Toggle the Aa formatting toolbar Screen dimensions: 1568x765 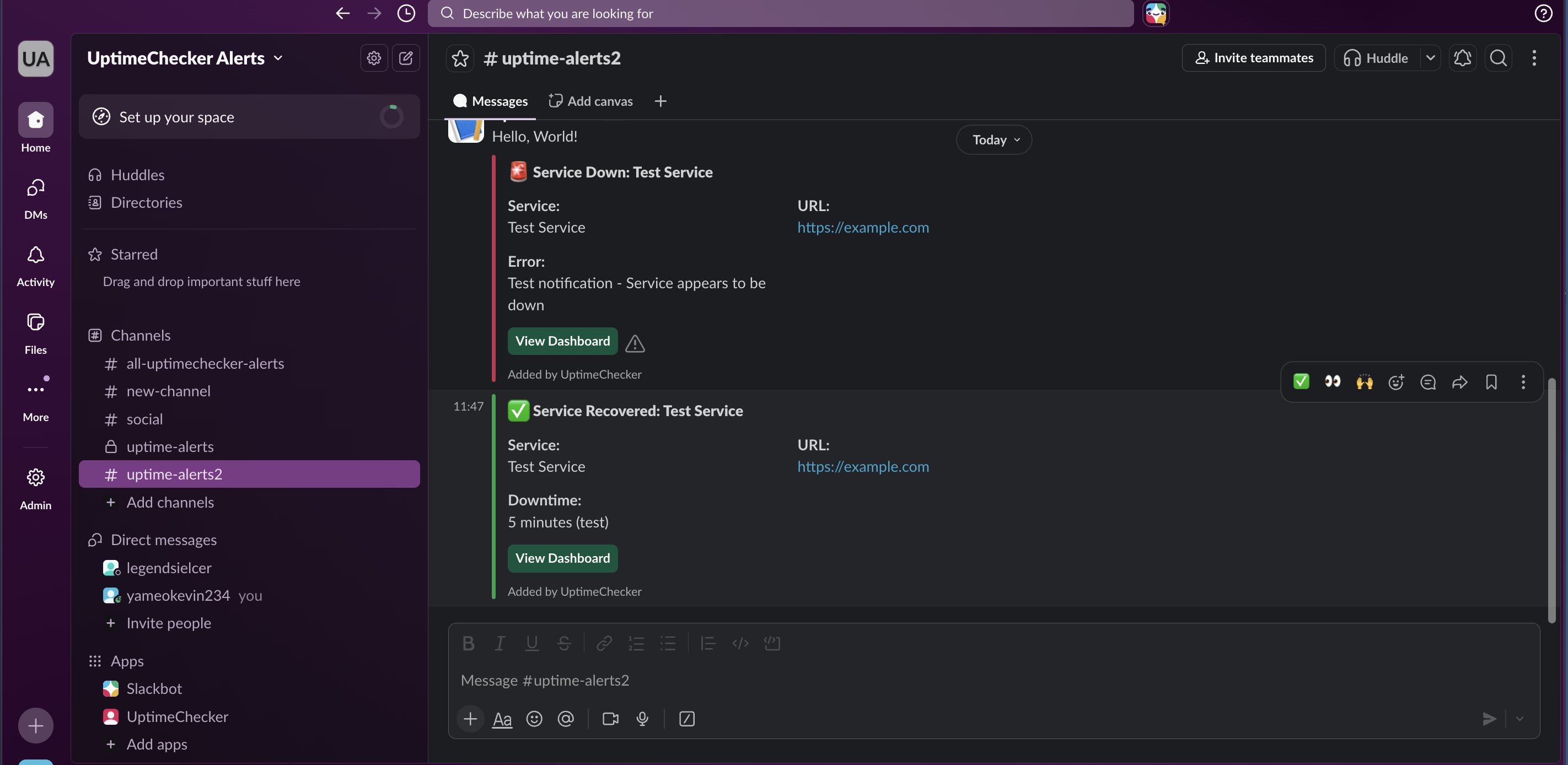pos(502,719)
